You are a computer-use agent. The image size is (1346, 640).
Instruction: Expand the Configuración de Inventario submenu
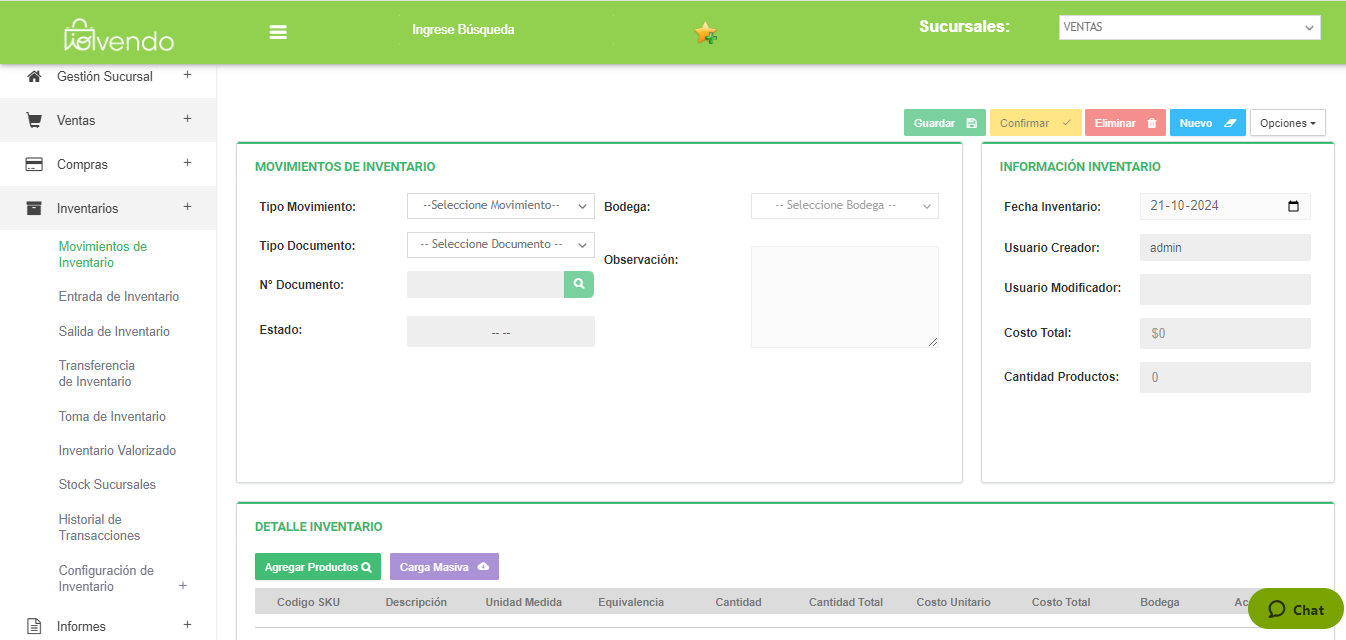[x=183, y=585]
